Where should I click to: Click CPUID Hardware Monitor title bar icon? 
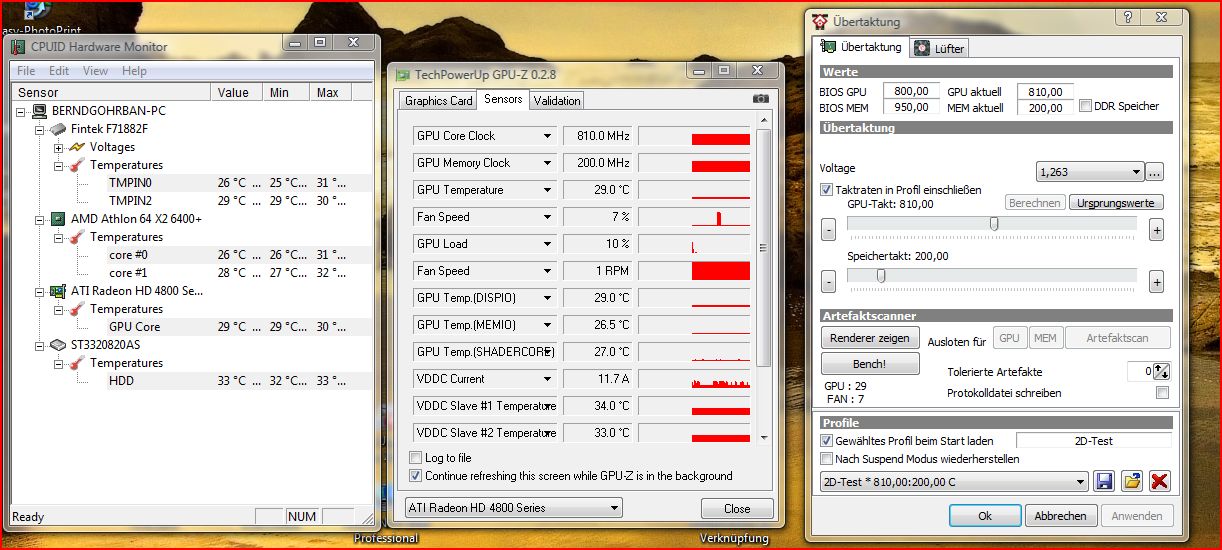[x=17, y=47]
